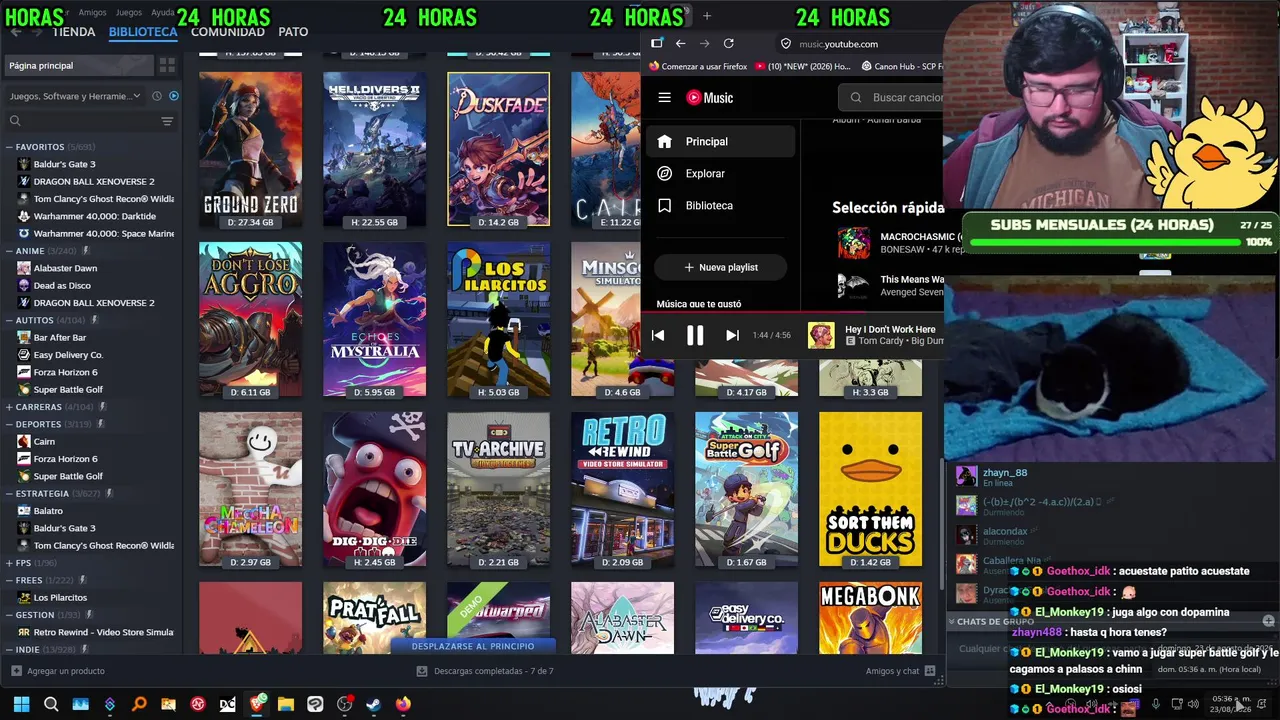This screenshot has width=1280, height=720.
Task: Open the PATO profile tab
Action: point(293,32)
